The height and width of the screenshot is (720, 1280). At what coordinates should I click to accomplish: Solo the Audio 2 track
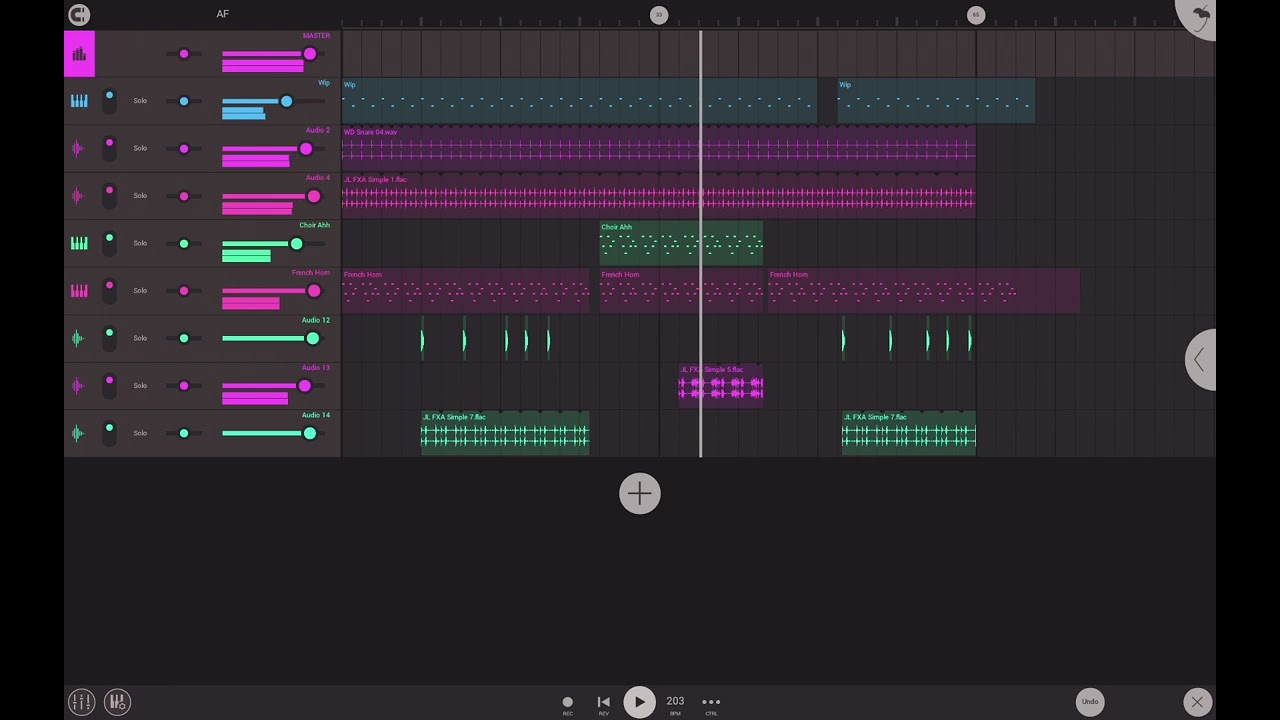tap(140, 148)
